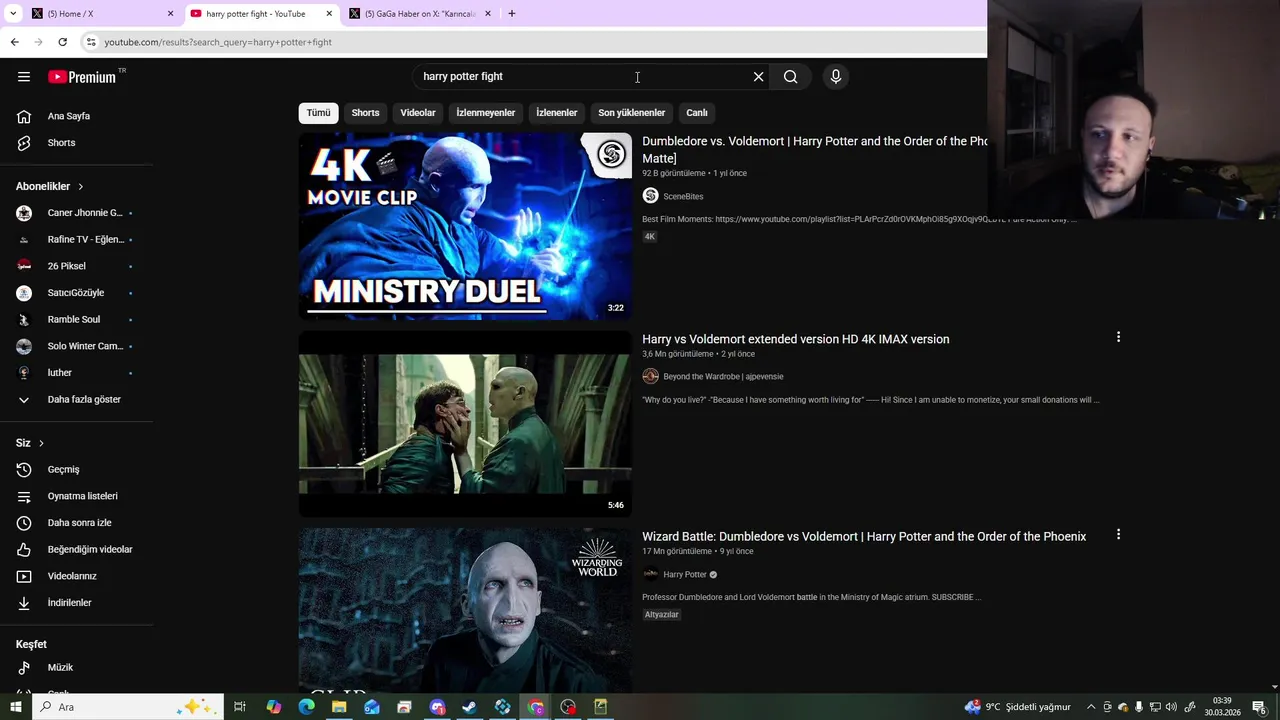This screenshot has width=1280, height=720.
Task: Open Beyond the Wardrobe channel name
Action: 723,377
